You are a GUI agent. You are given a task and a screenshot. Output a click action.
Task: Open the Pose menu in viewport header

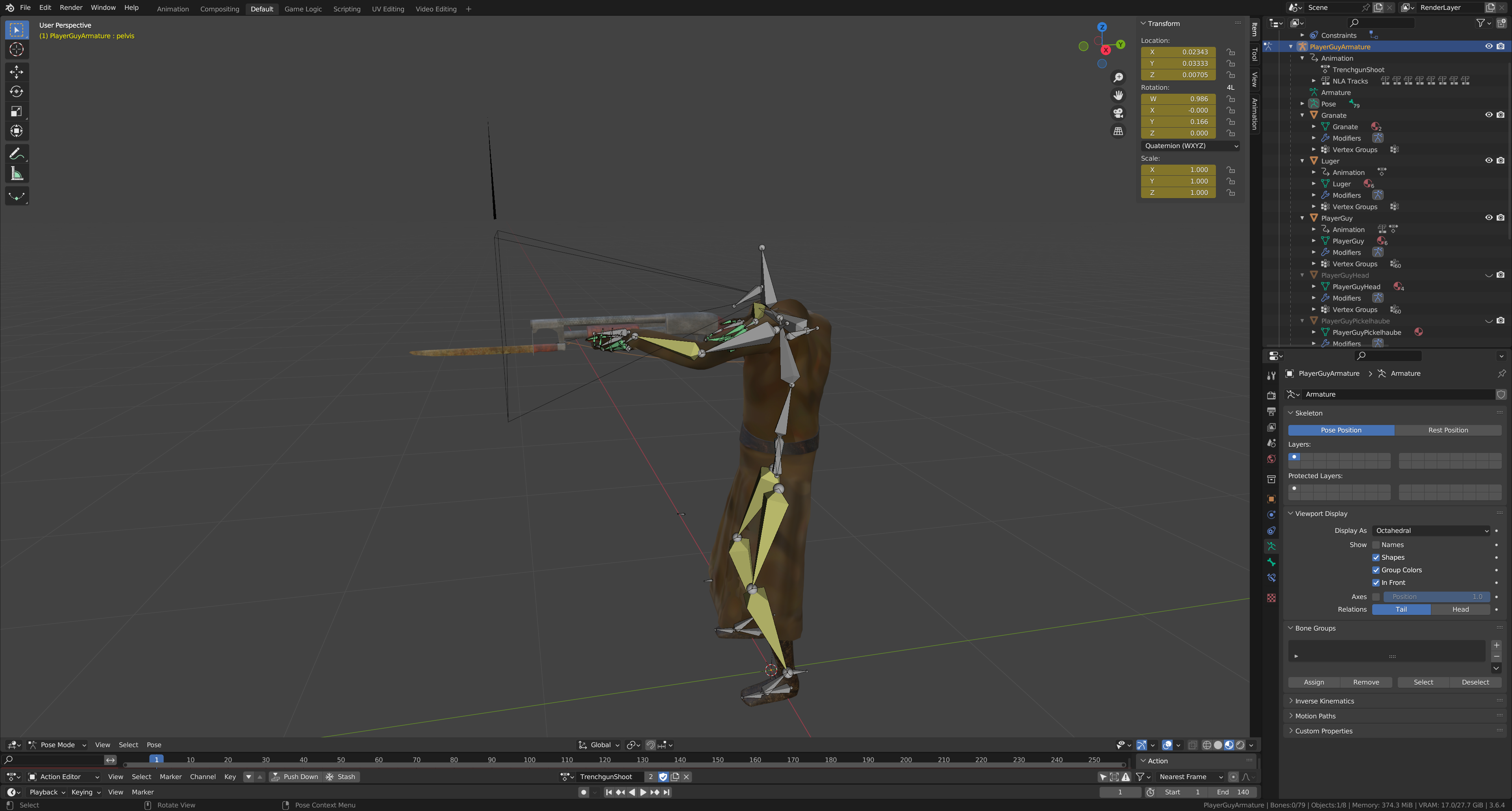point(154,745)
